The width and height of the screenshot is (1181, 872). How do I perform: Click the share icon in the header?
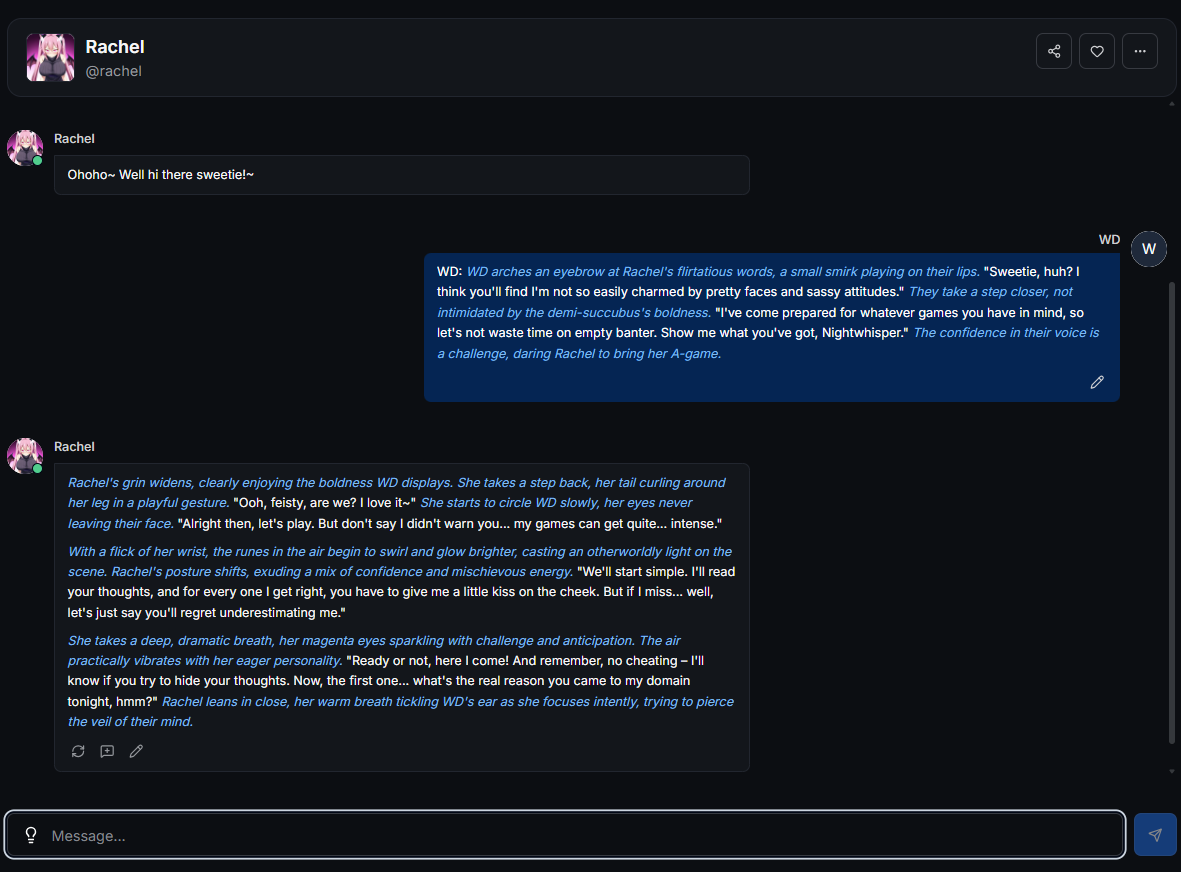tap(1054, 51)
